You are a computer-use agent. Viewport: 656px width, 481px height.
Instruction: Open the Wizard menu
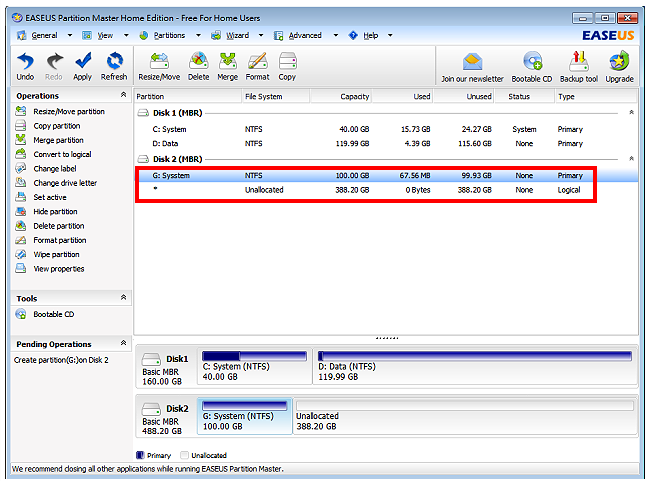pos(237,36)
